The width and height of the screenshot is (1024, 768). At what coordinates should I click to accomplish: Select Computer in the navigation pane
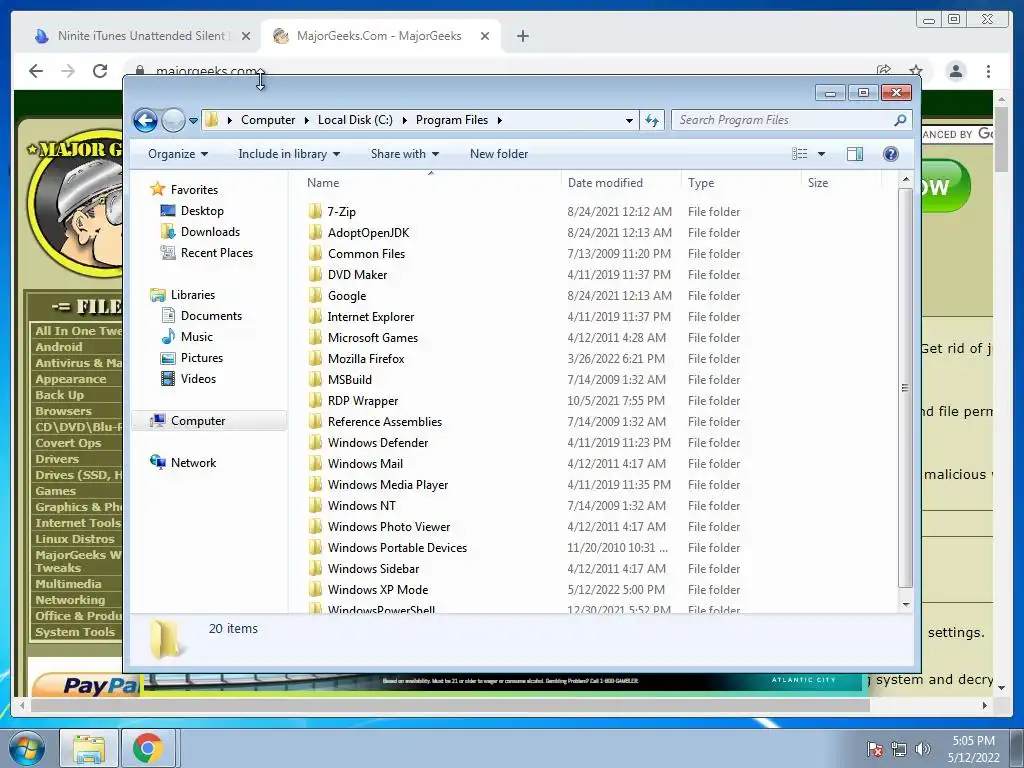point(209,421)
